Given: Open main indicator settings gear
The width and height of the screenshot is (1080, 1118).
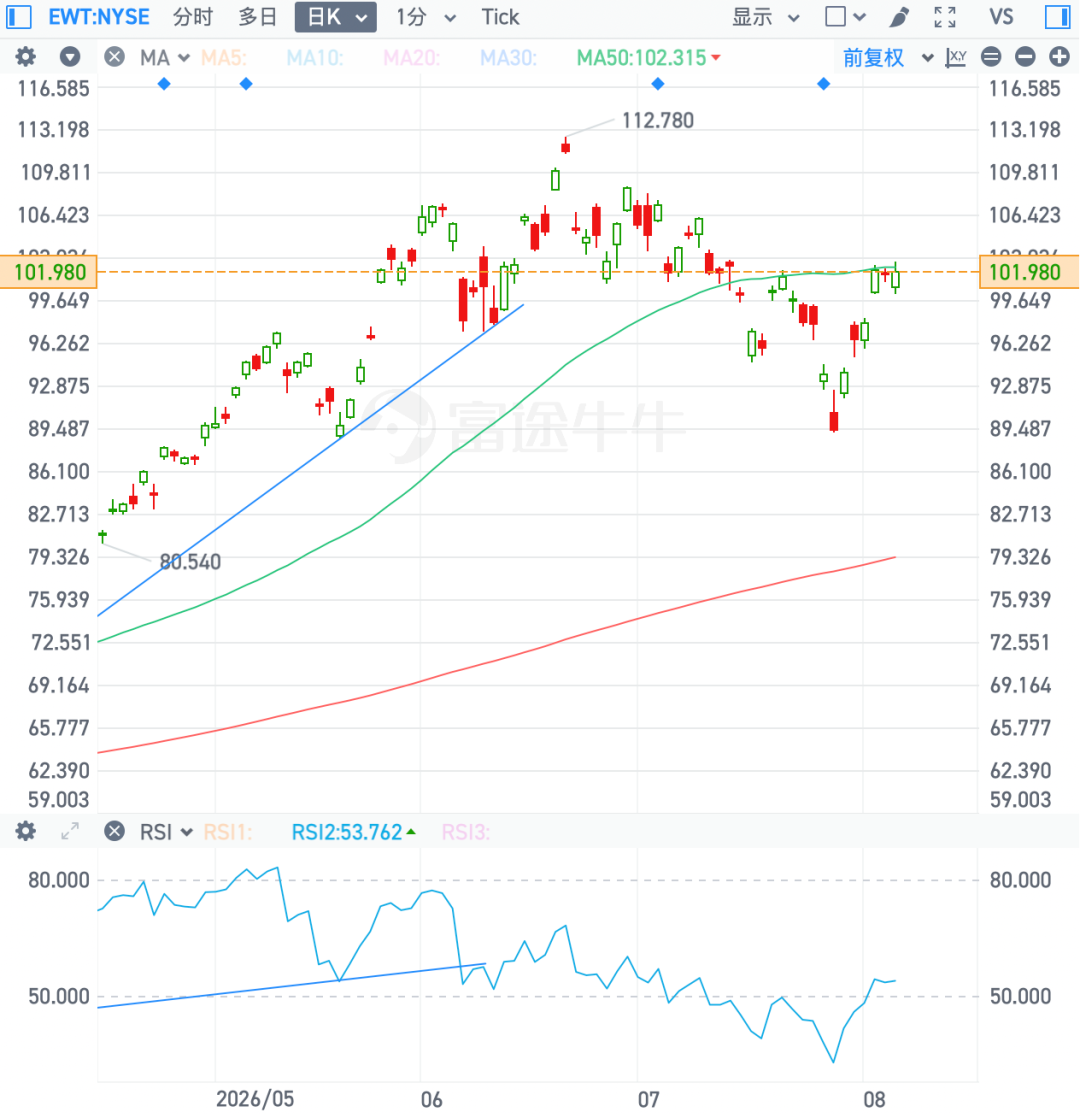Looking at the screenshot, I should pyautogui.click(x=26, y=57).
